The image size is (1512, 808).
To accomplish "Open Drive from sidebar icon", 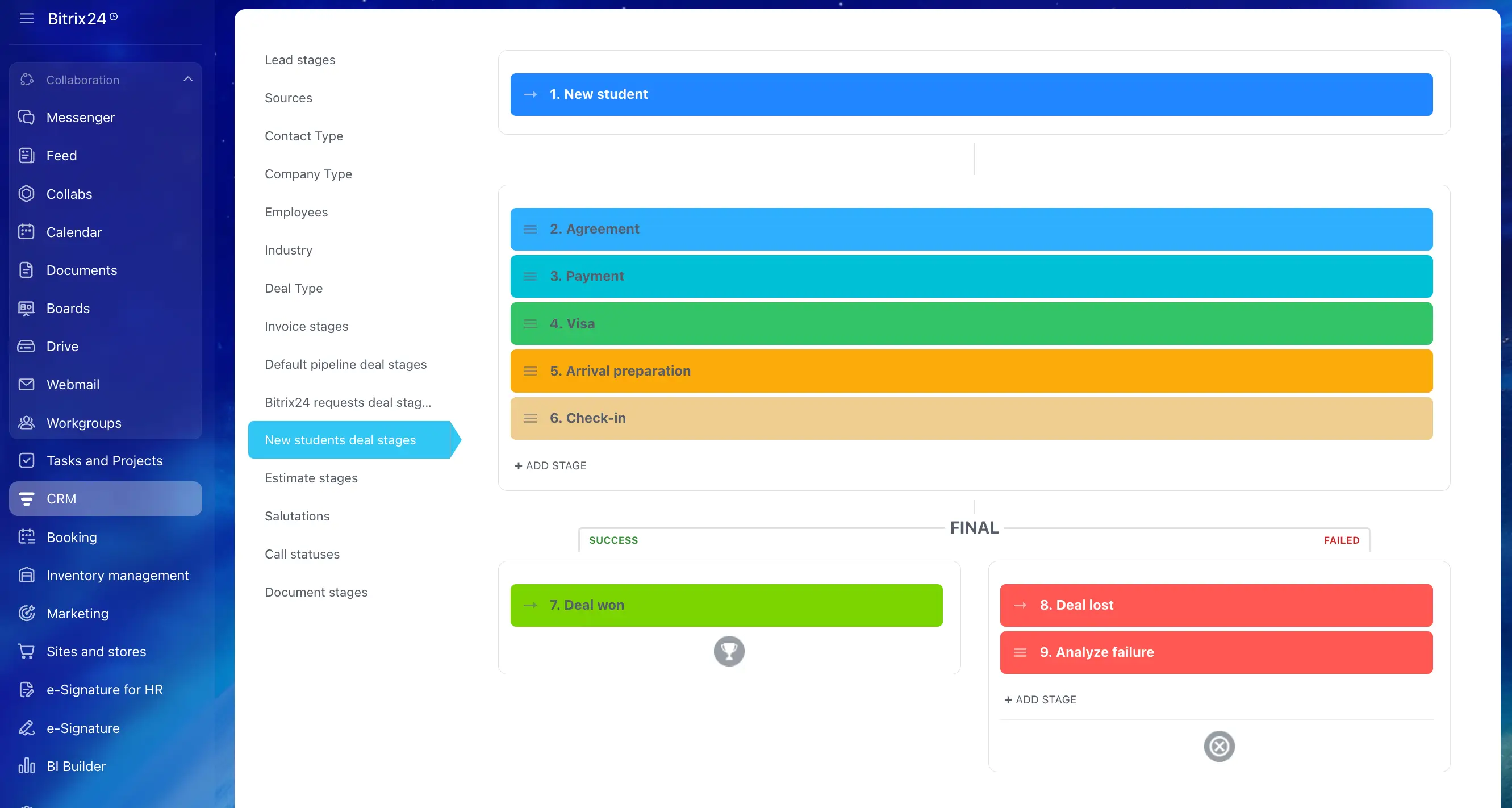I will 27,347.
